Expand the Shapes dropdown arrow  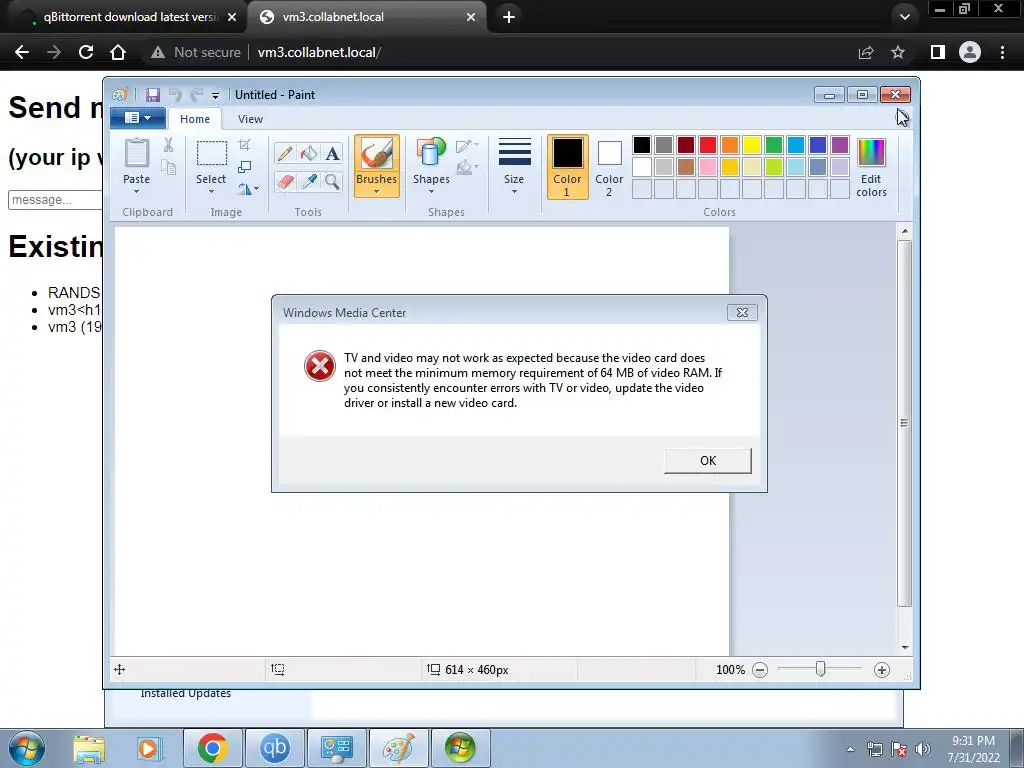(x=431, y=192)
